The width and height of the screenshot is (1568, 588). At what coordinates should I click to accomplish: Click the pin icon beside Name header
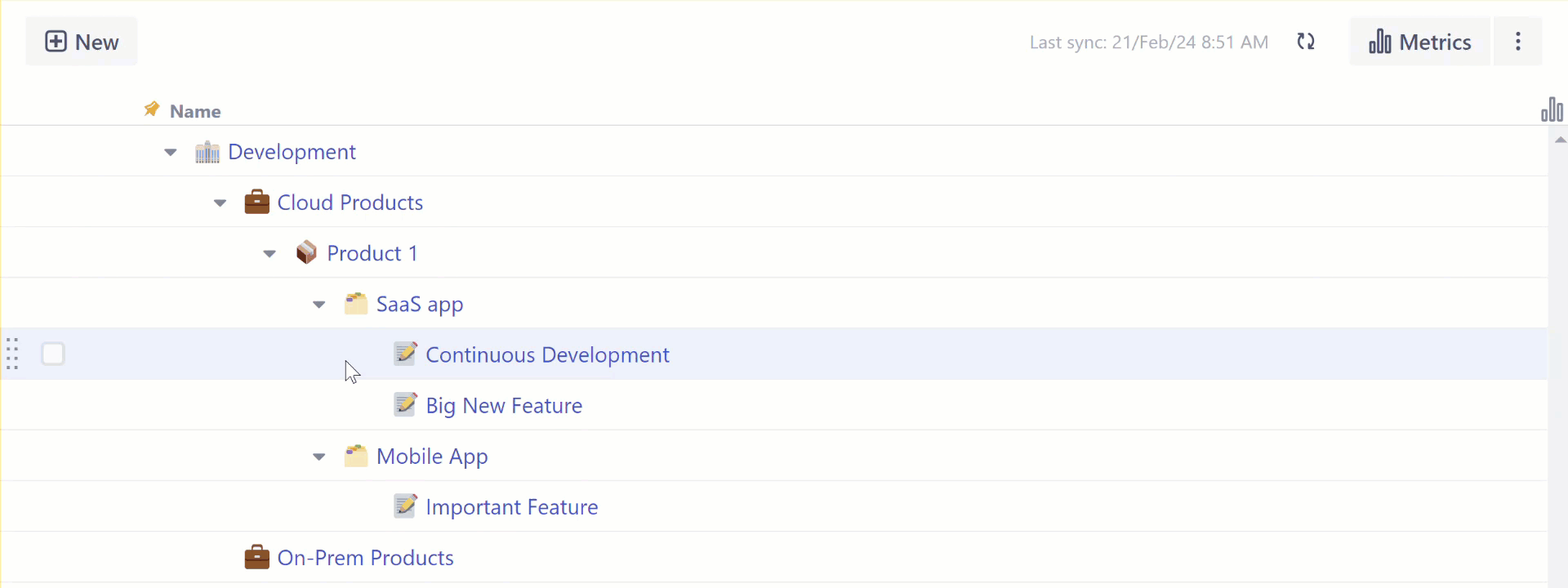pos(151,109)
